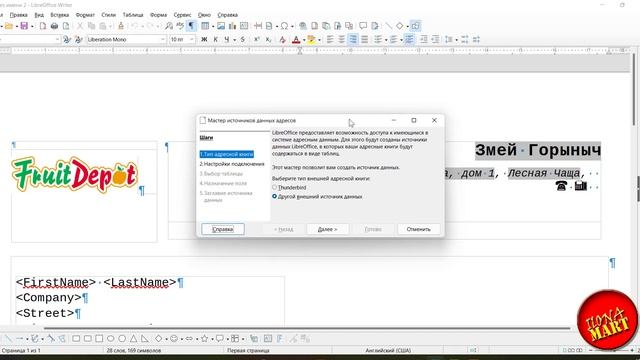
Task: Click the Callout shapes tool
Action: pyautogui.click(x=220, y=339)
